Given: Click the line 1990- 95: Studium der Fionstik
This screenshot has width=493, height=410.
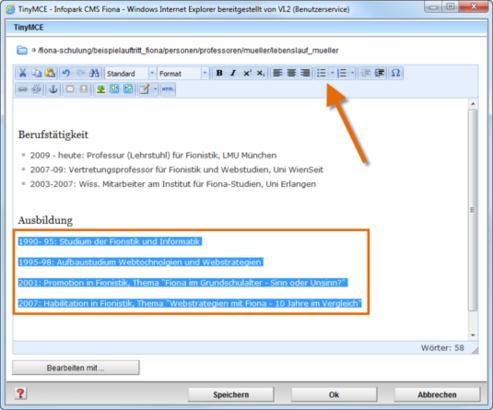Looking at the screenshot, I should (x=110, y=241).
